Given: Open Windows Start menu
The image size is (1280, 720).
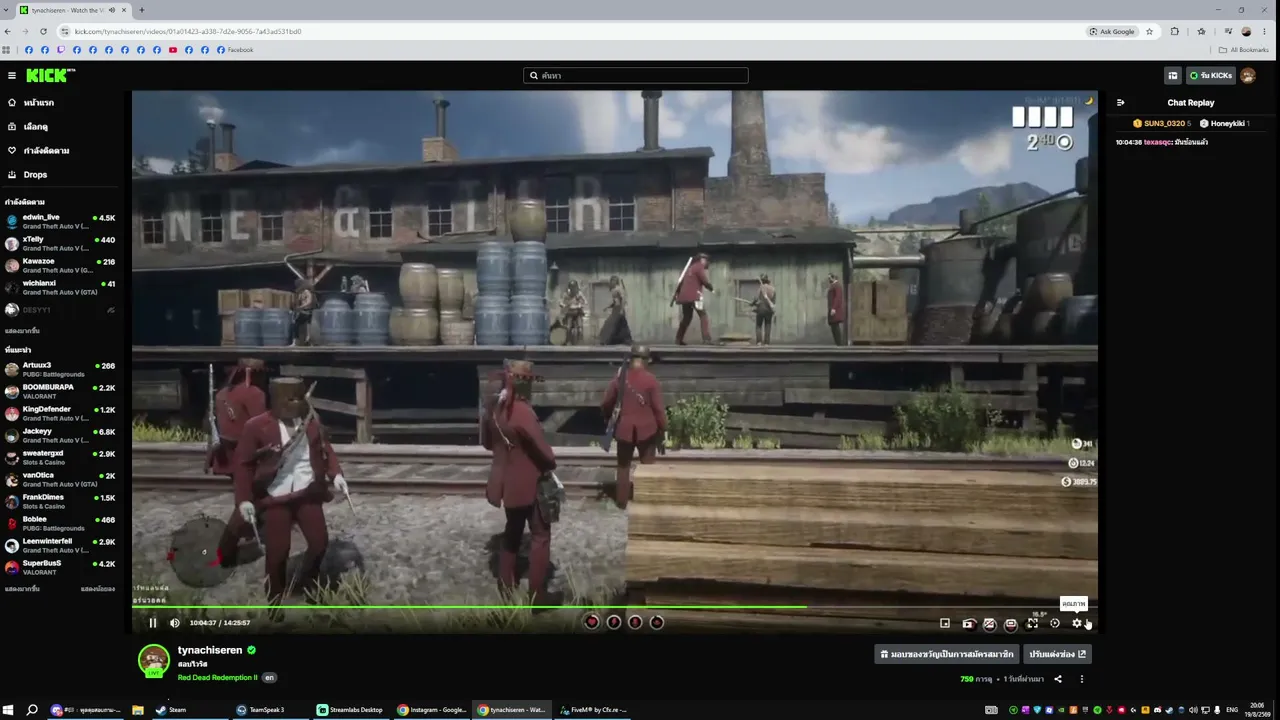Looking at the screenshot, I should (x=8, y=710).
